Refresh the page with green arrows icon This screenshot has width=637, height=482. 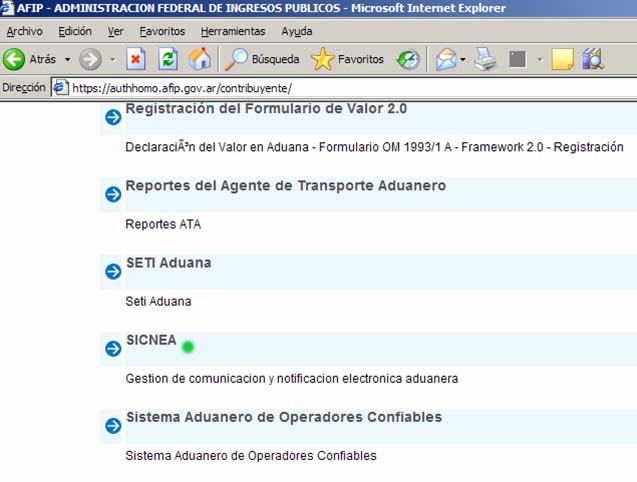[x=168, y=59]
